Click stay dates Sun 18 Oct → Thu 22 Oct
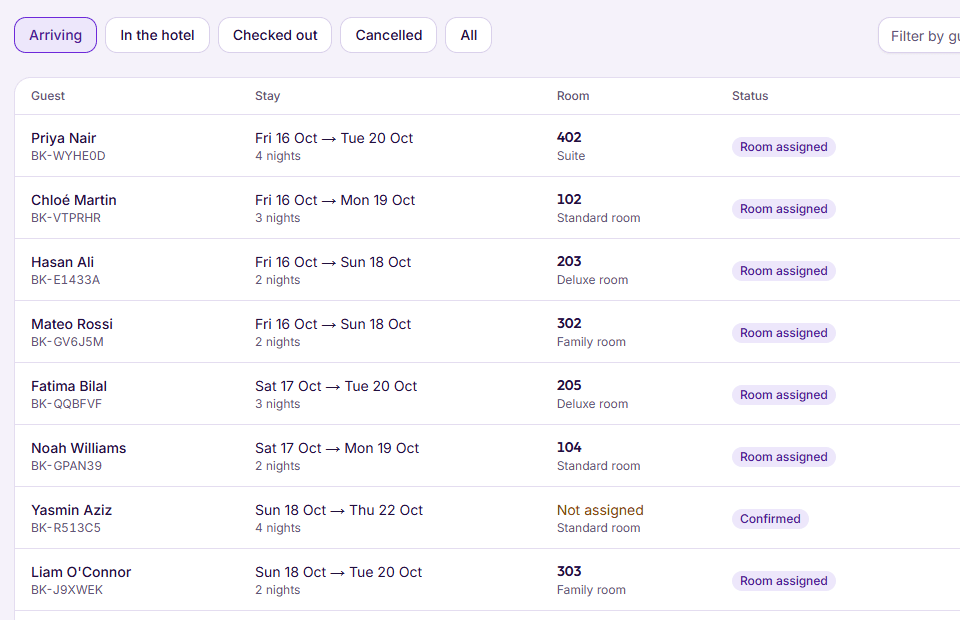Screen dimensions: 960x620 click(339, 510)
